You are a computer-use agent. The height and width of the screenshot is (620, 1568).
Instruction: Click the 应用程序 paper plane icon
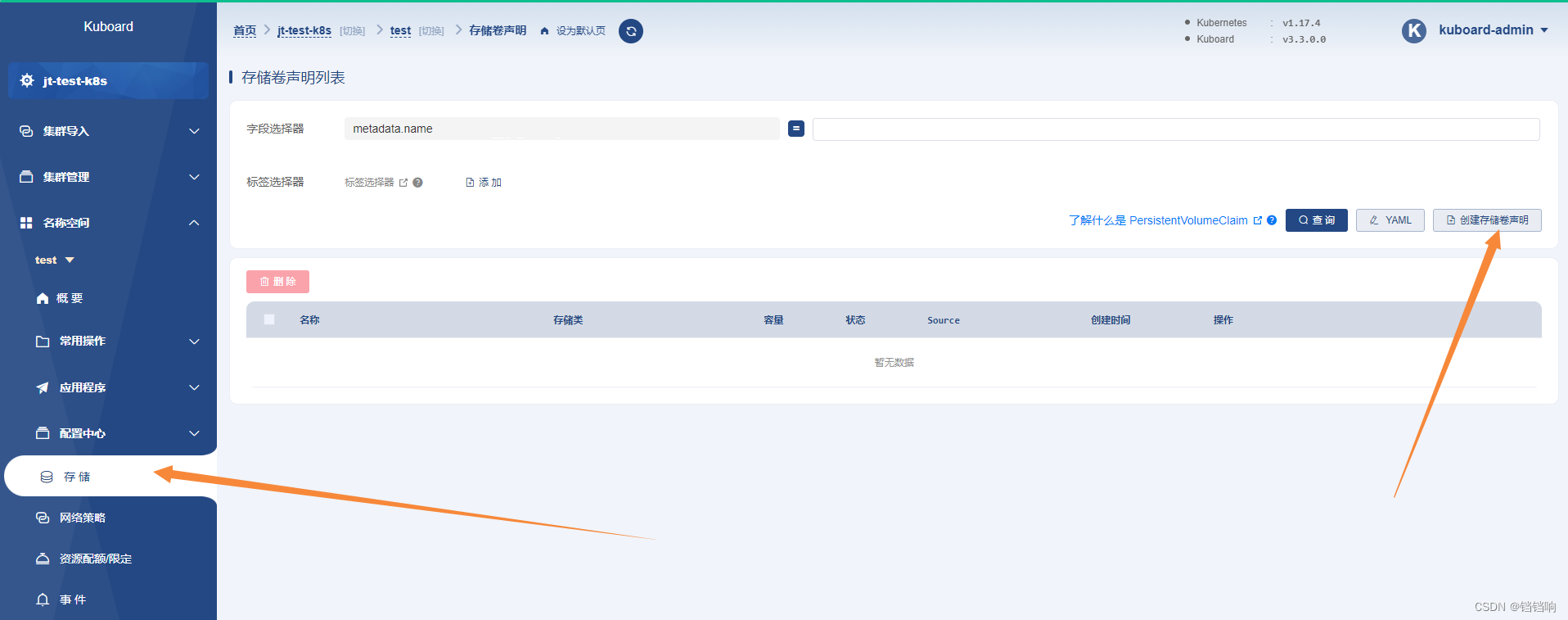tap(43, 387)
